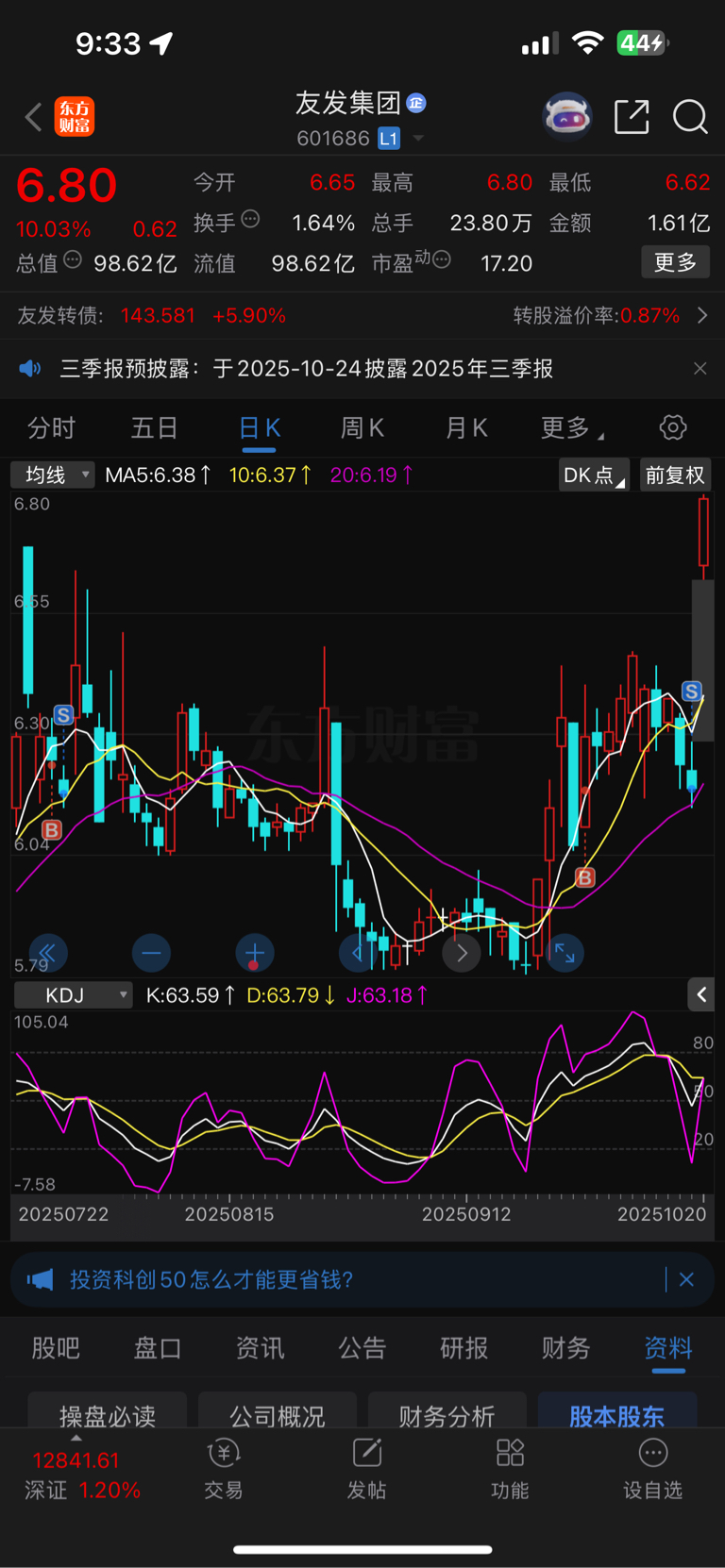Switch to the 盘口 tab

158,1348
